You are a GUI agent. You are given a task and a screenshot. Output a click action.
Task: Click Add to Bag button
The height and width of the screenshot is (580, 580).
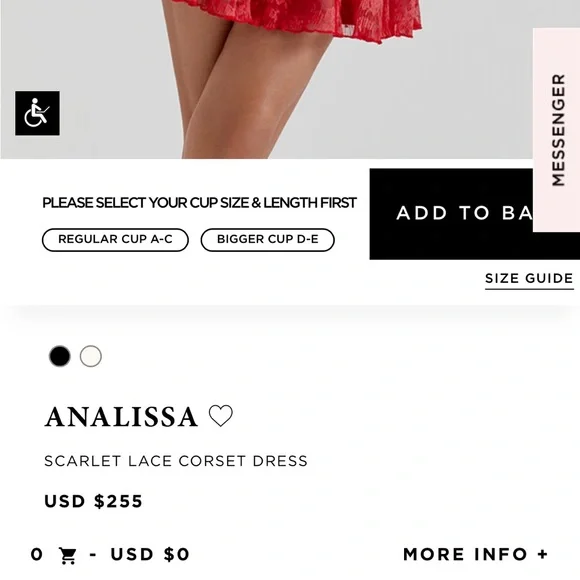coord(451,214)
